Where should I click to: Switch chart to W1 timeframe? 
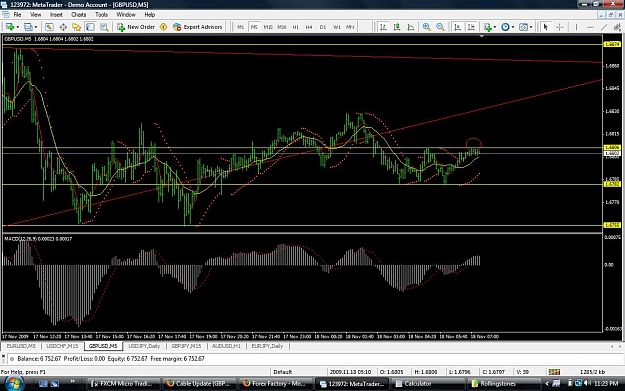click(337, 27)
